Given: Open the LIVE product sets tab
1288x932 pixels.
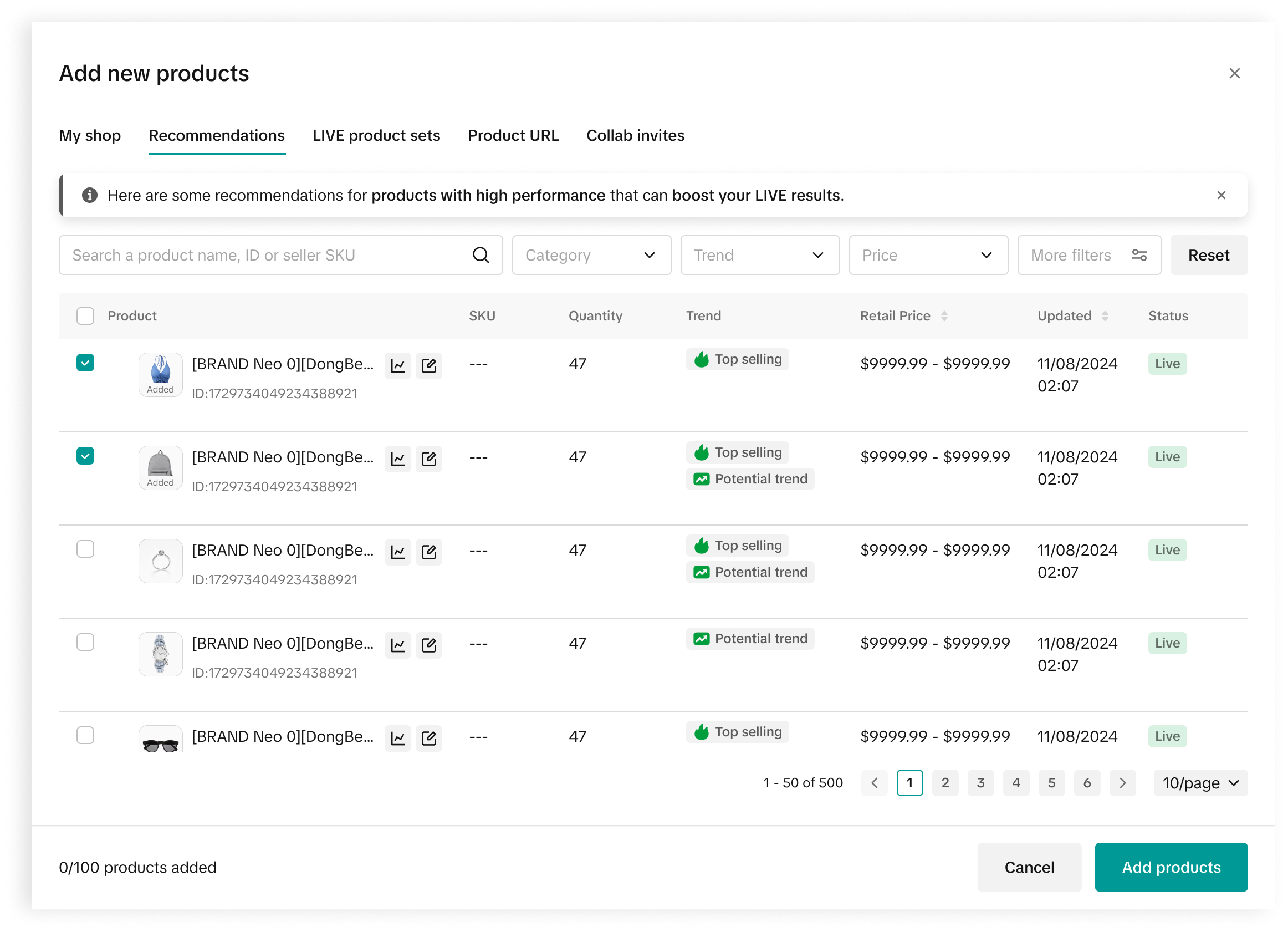Looking at the screenshot, I should [x=376, y=135].
